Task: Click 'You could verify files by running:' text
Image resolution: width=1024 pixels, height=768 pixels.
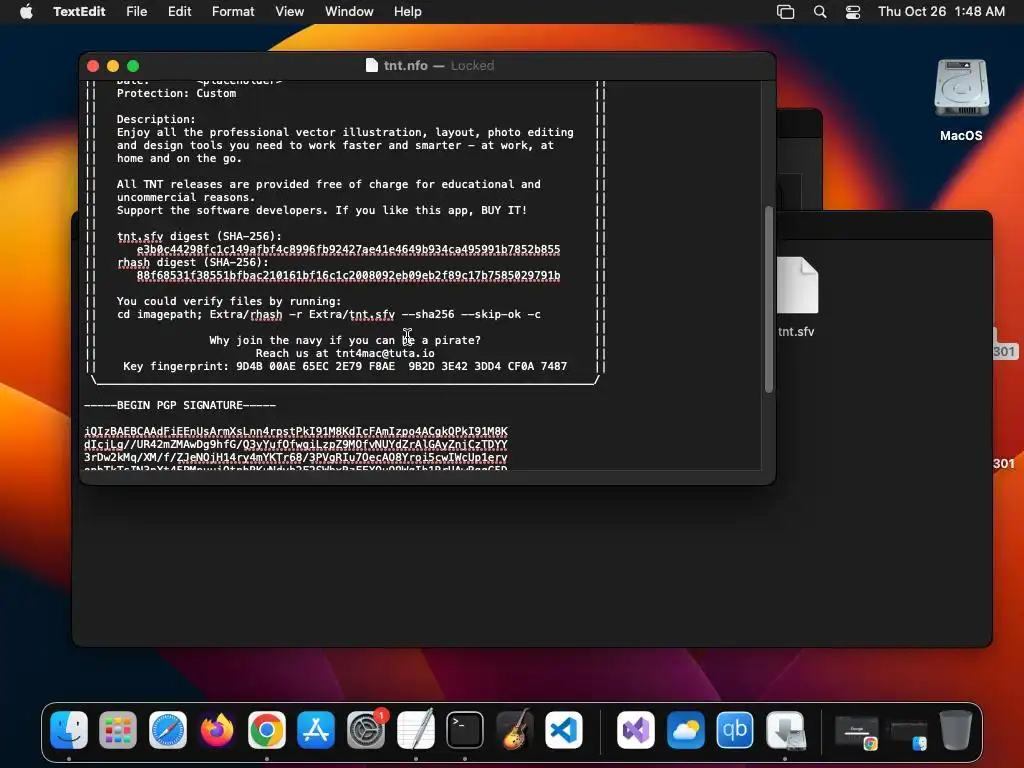Action: point(229,301)
